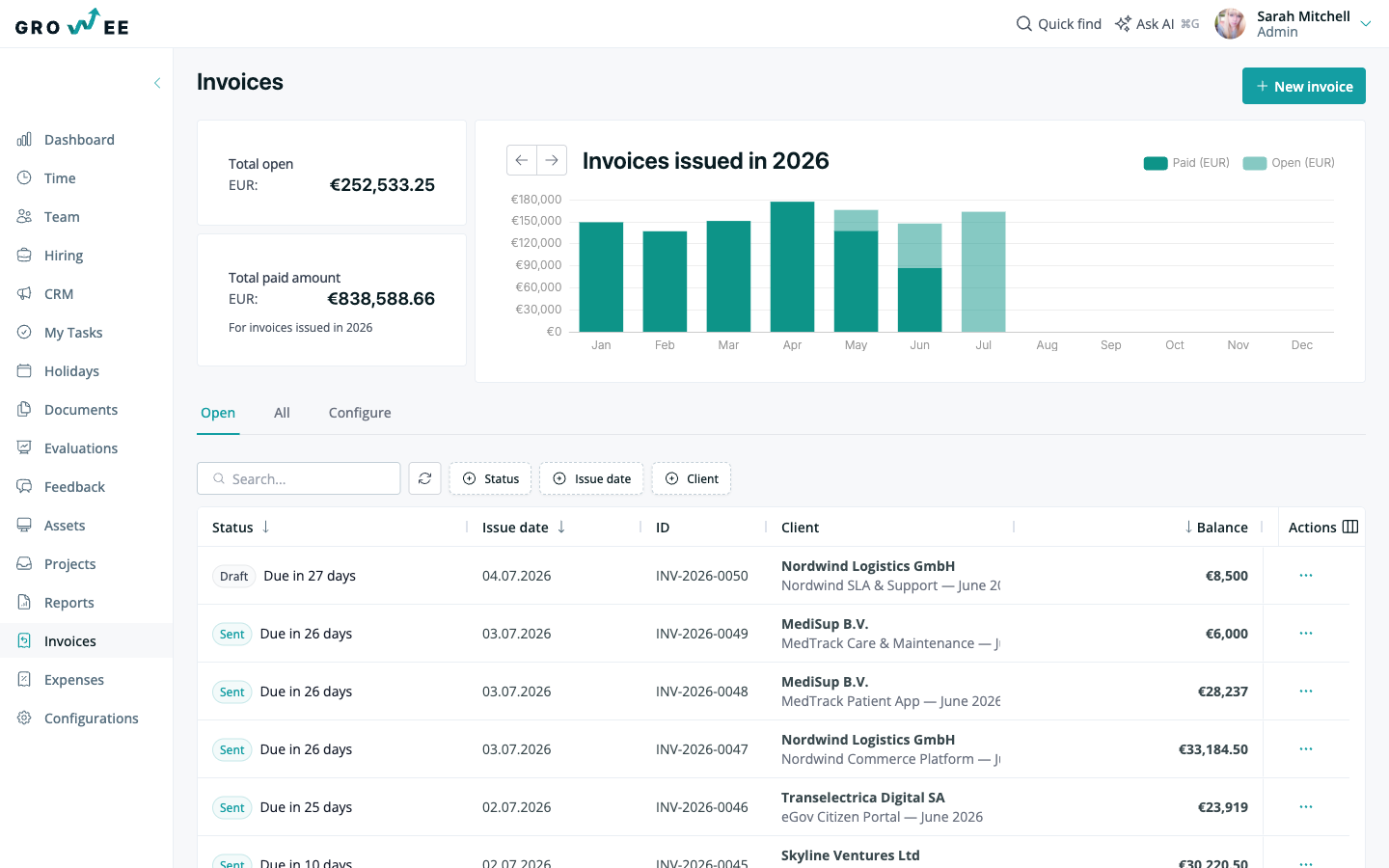Image resolution: width=1389 pixels, height=868 pixels.
Task: Click the April bar in chart
Action: tap(793, 267)
